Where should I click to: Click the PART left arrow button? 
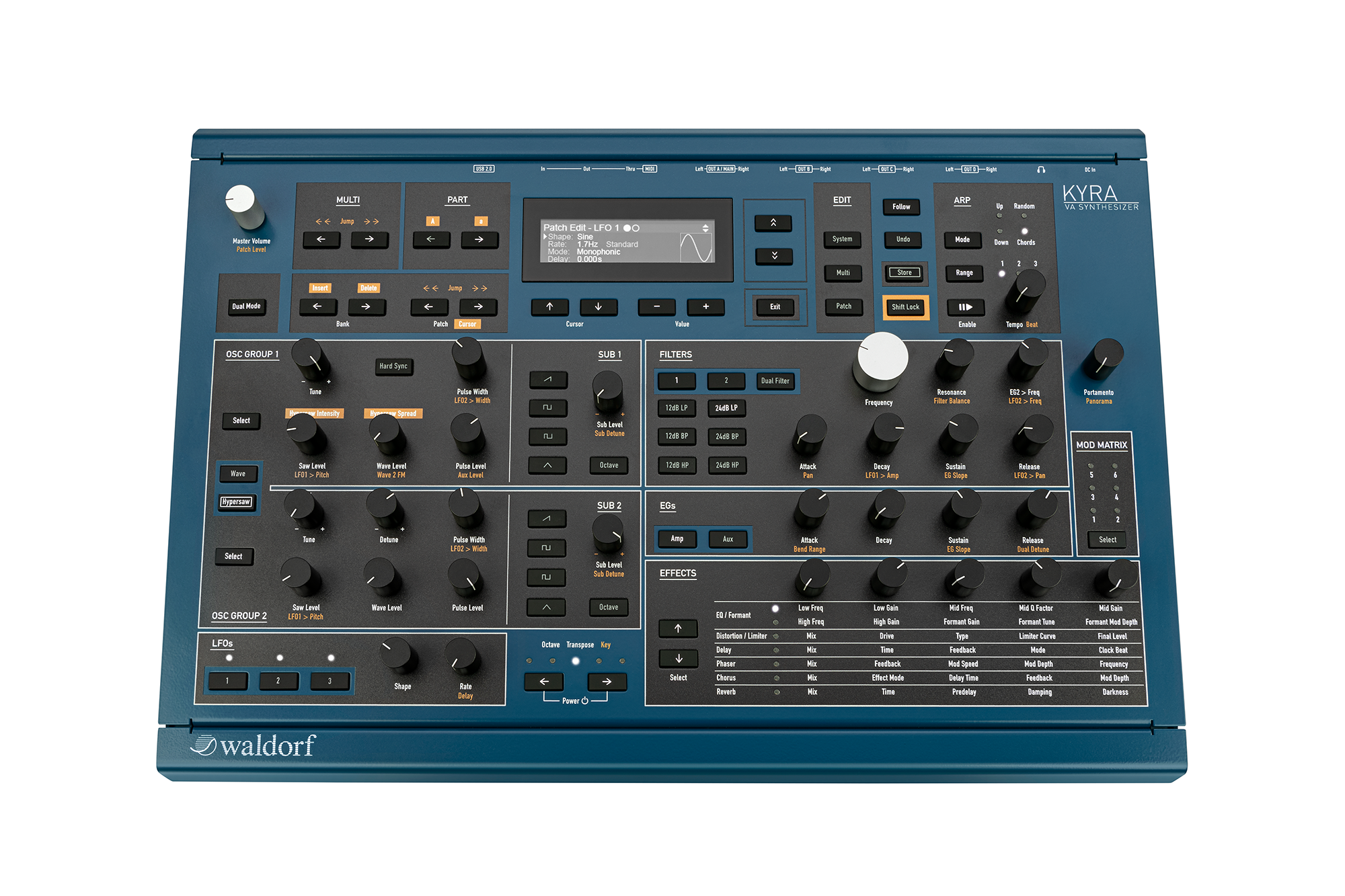tap(431, 239)
